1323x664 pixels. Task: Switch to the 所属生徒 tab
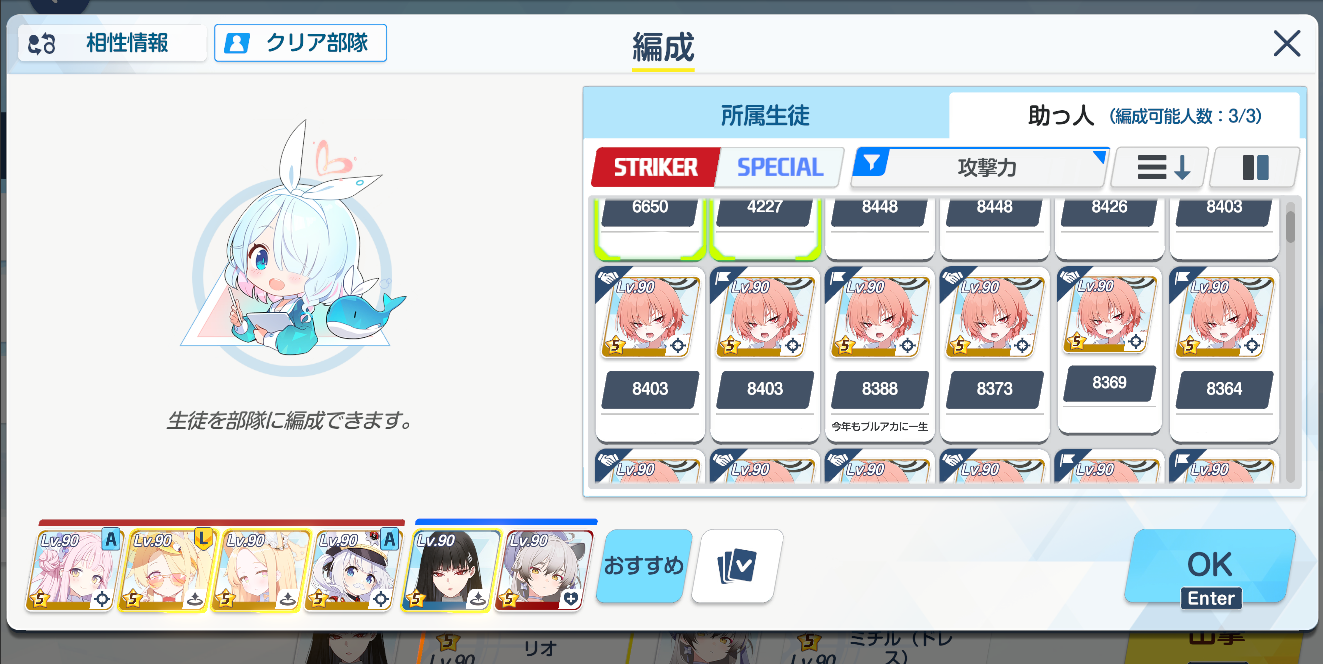(x=765, y=116)
